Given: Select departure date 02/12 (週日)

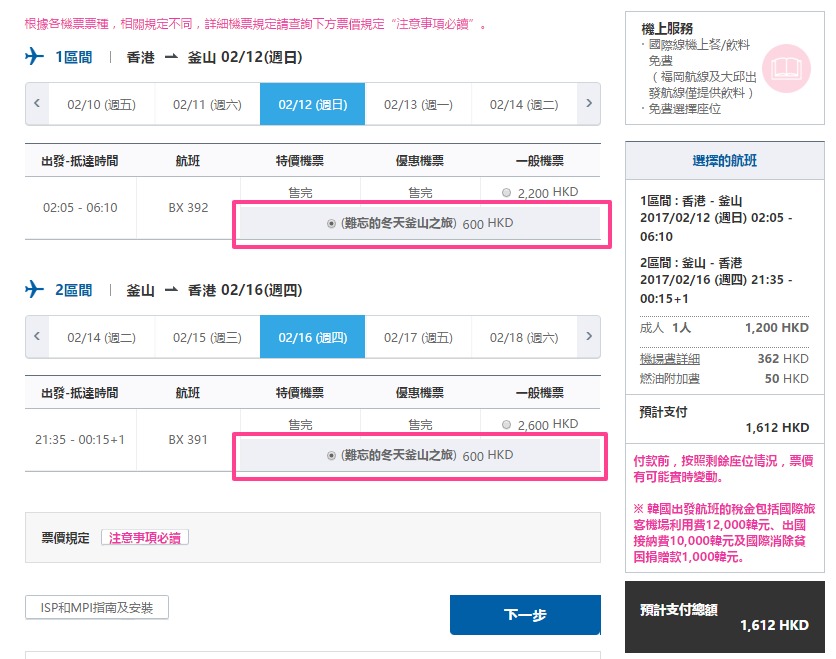Looking at the screenshot, I should click(x=312, y=105).
